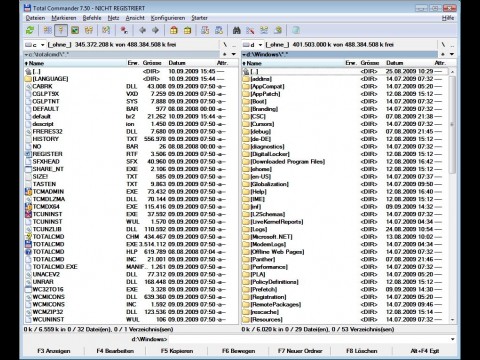Click the TOTALCMD CHM help file icon
This screenshot has height=360, width=480.
(28, 237)
